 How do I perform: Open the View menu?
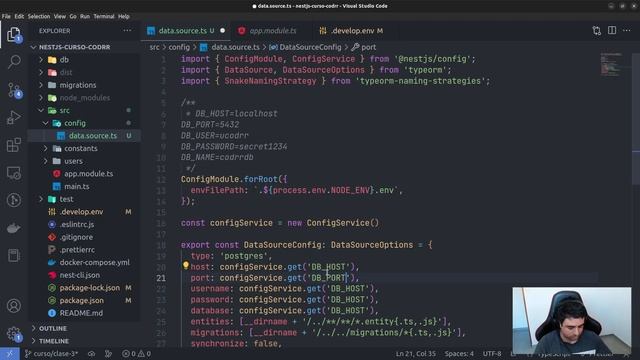pos(60,16)
